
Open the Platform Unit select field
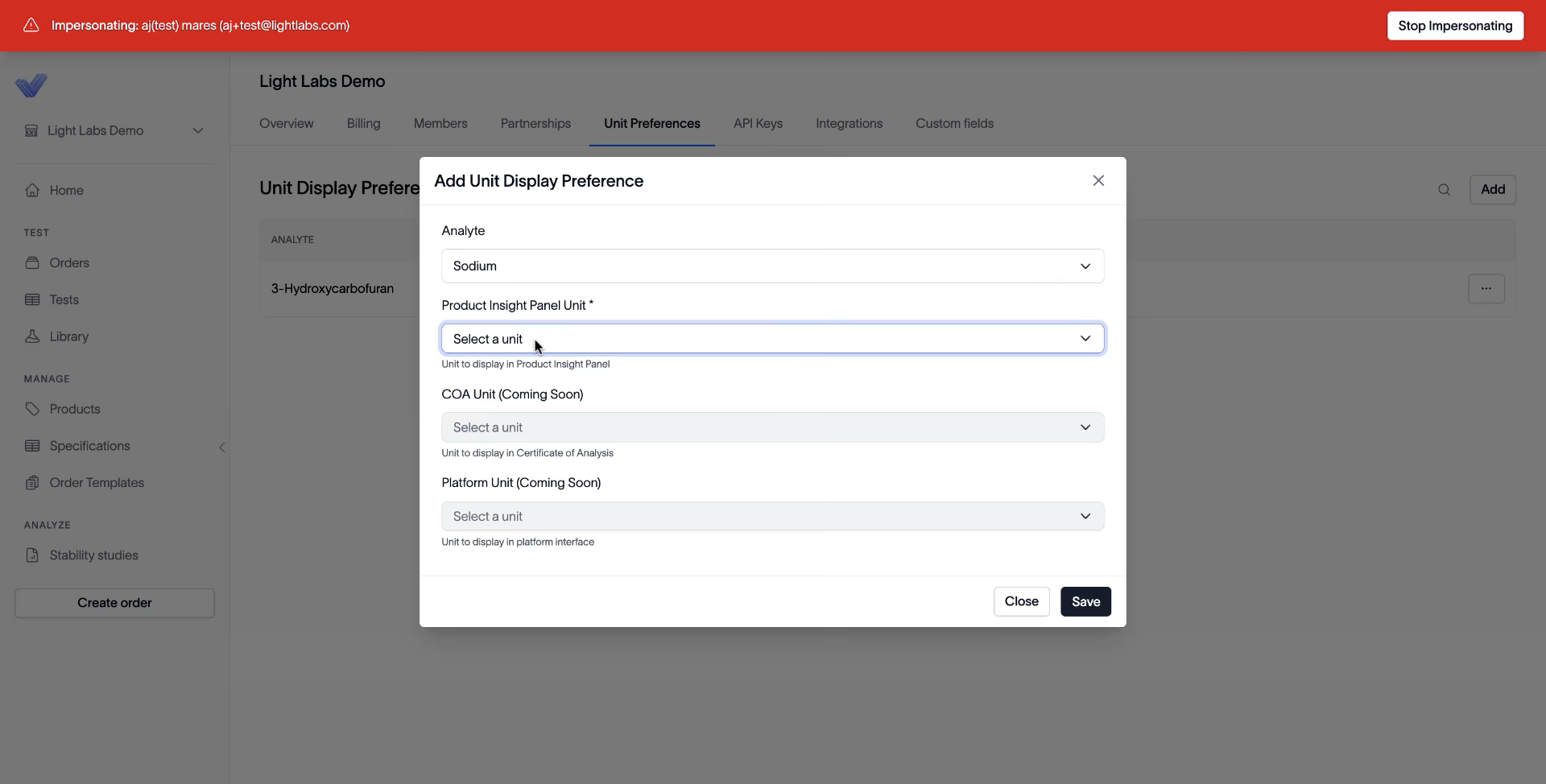tap(772, 517)
